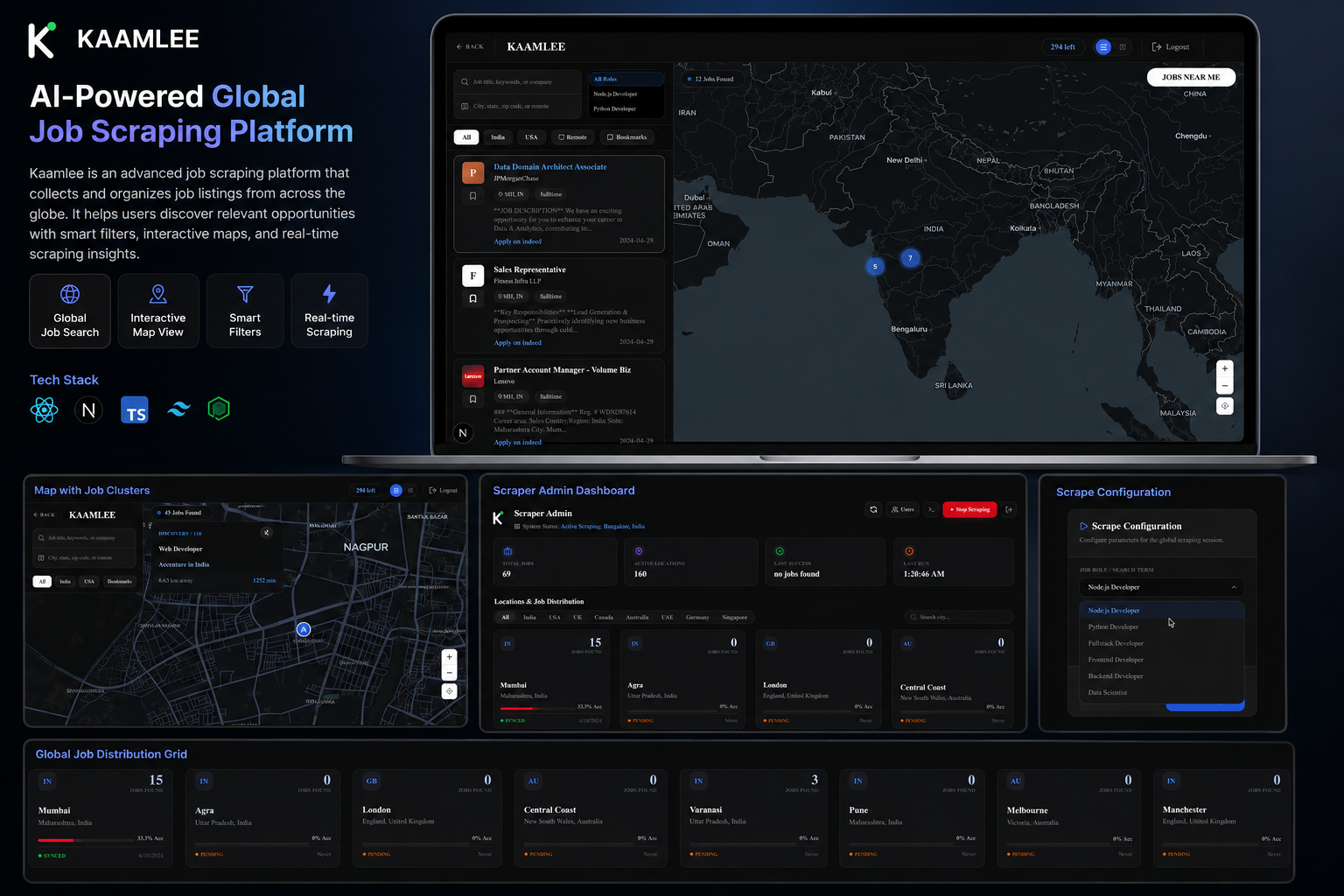
Task: Activate the All filter chip on the laptop screen
Action: point(466,137)
